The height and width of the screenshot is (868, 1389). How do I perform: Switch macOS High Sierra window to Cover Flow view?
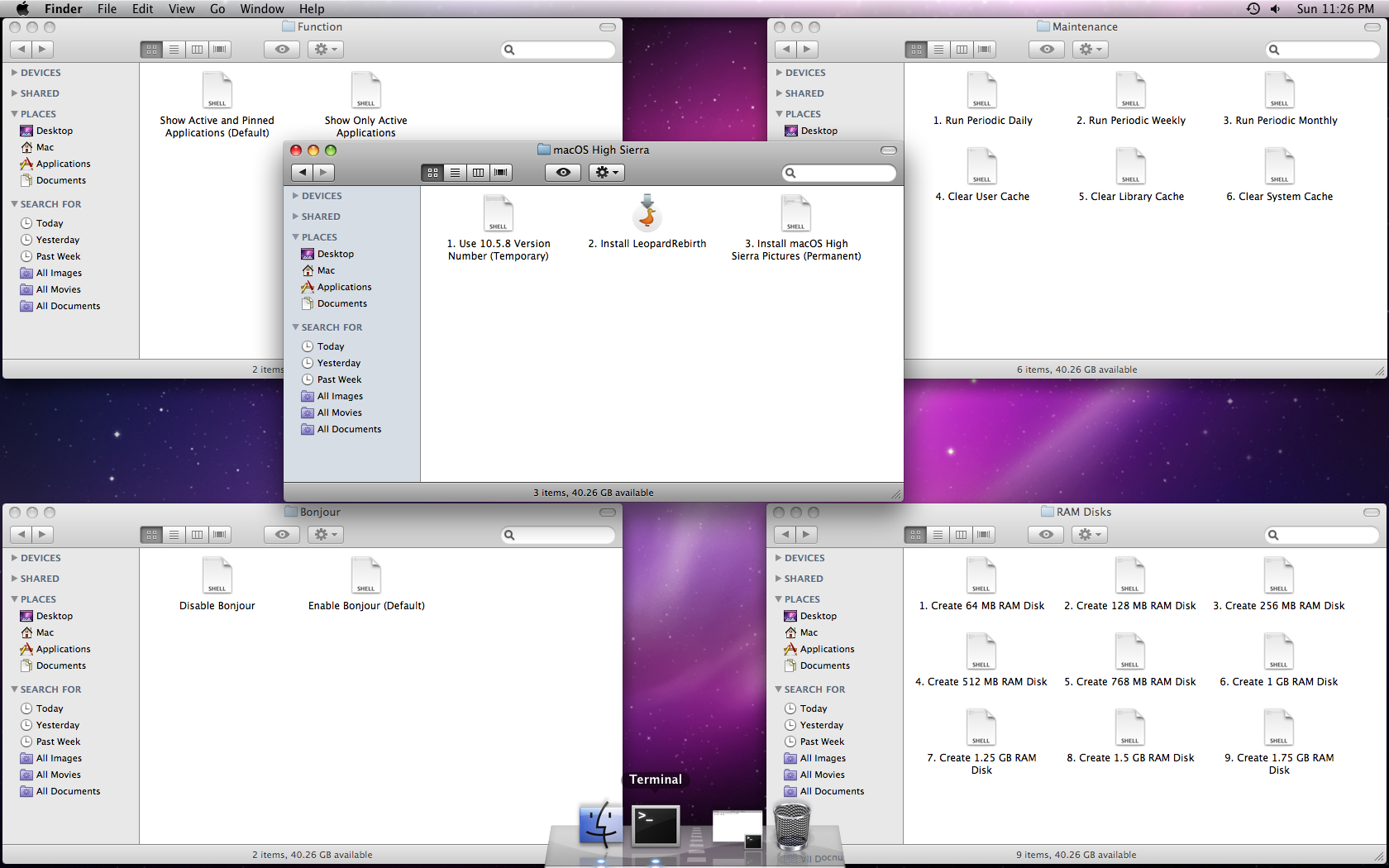[501, 172]
